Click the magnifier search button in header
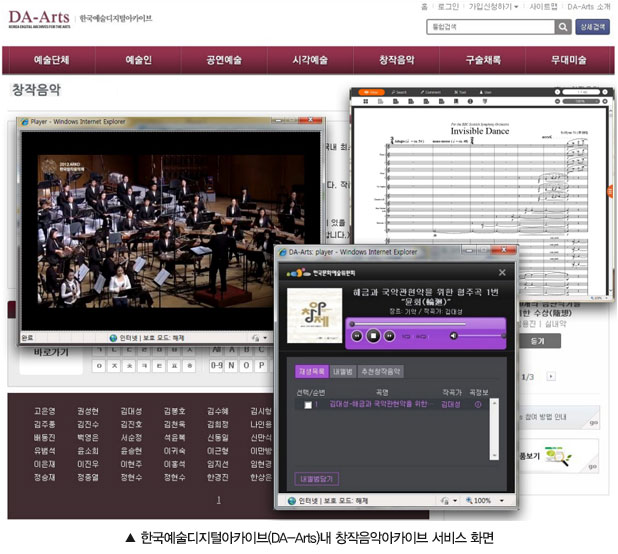618x554 pixels. tap(563, 27)
